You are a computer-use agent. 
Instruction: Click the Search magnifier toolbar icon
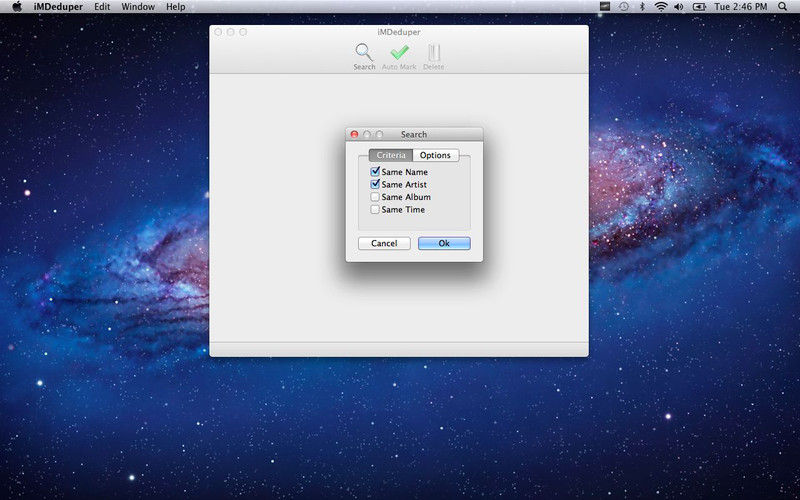(x=364, y=53)
